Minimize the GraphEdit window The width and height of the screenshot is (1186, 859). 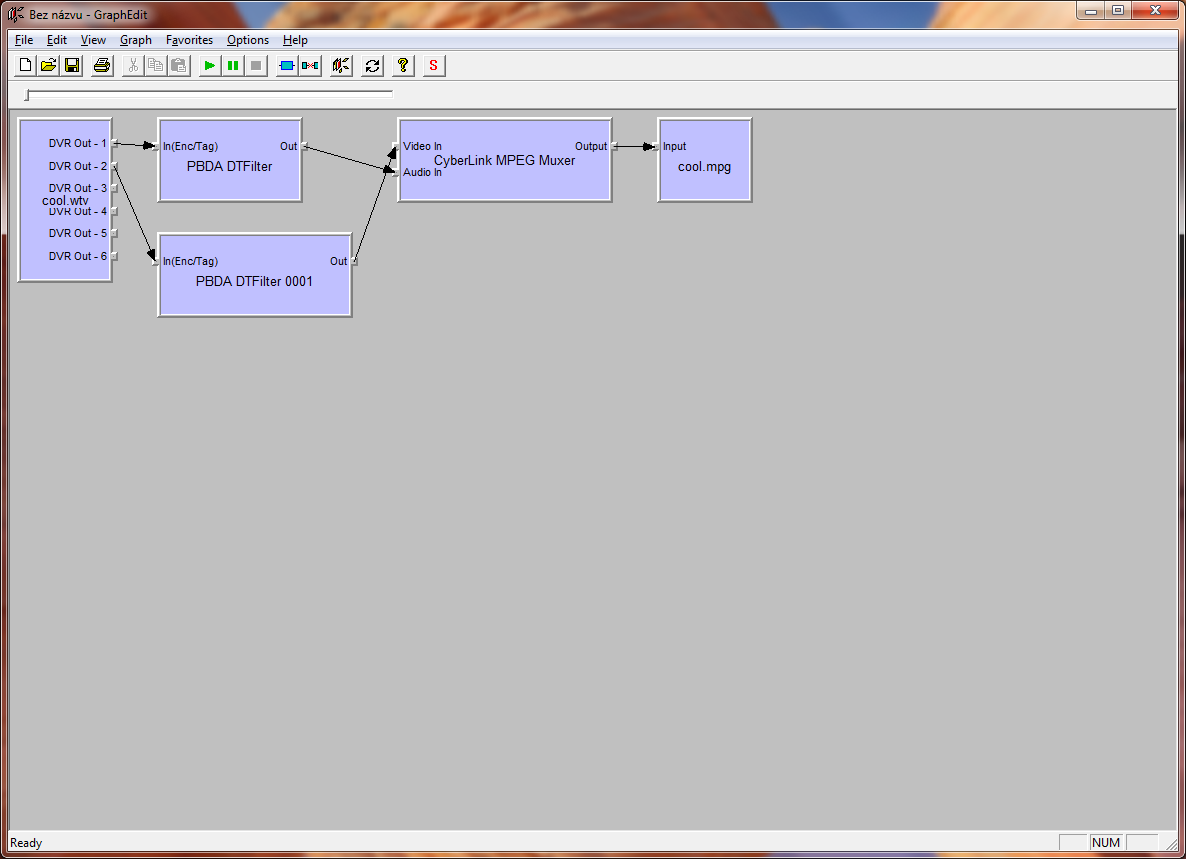[x=1091, y=11]
